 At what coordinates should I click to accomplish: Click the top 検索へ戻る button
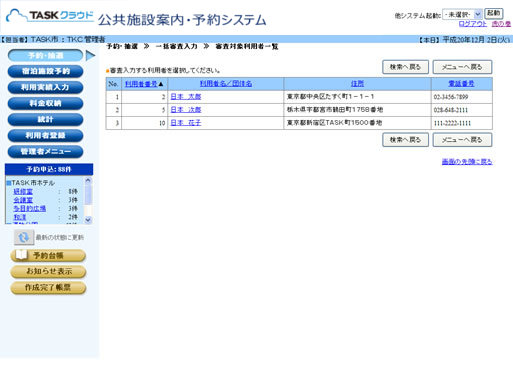coord(405,67)
